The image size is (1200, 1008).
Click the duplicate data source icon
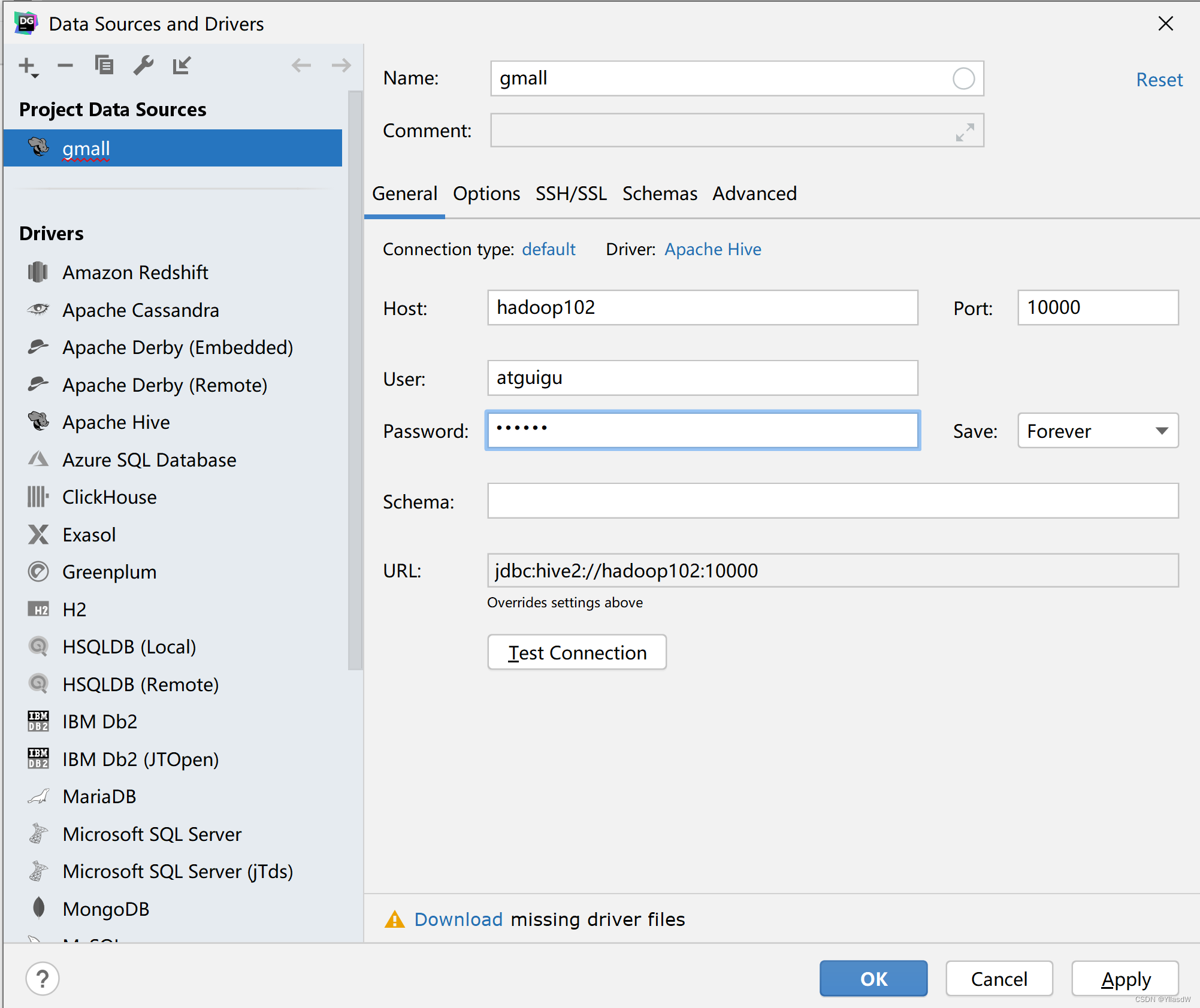(104, 65)
